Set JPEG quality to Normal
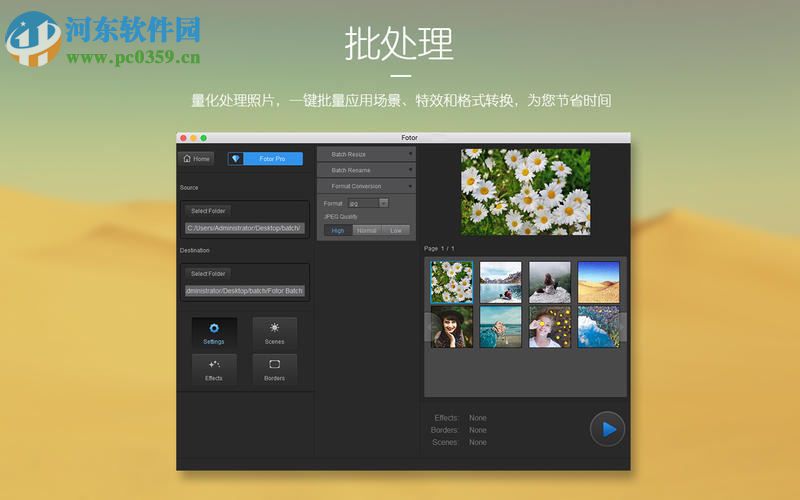The image size is (800, 500). click(x=367, y=231)
